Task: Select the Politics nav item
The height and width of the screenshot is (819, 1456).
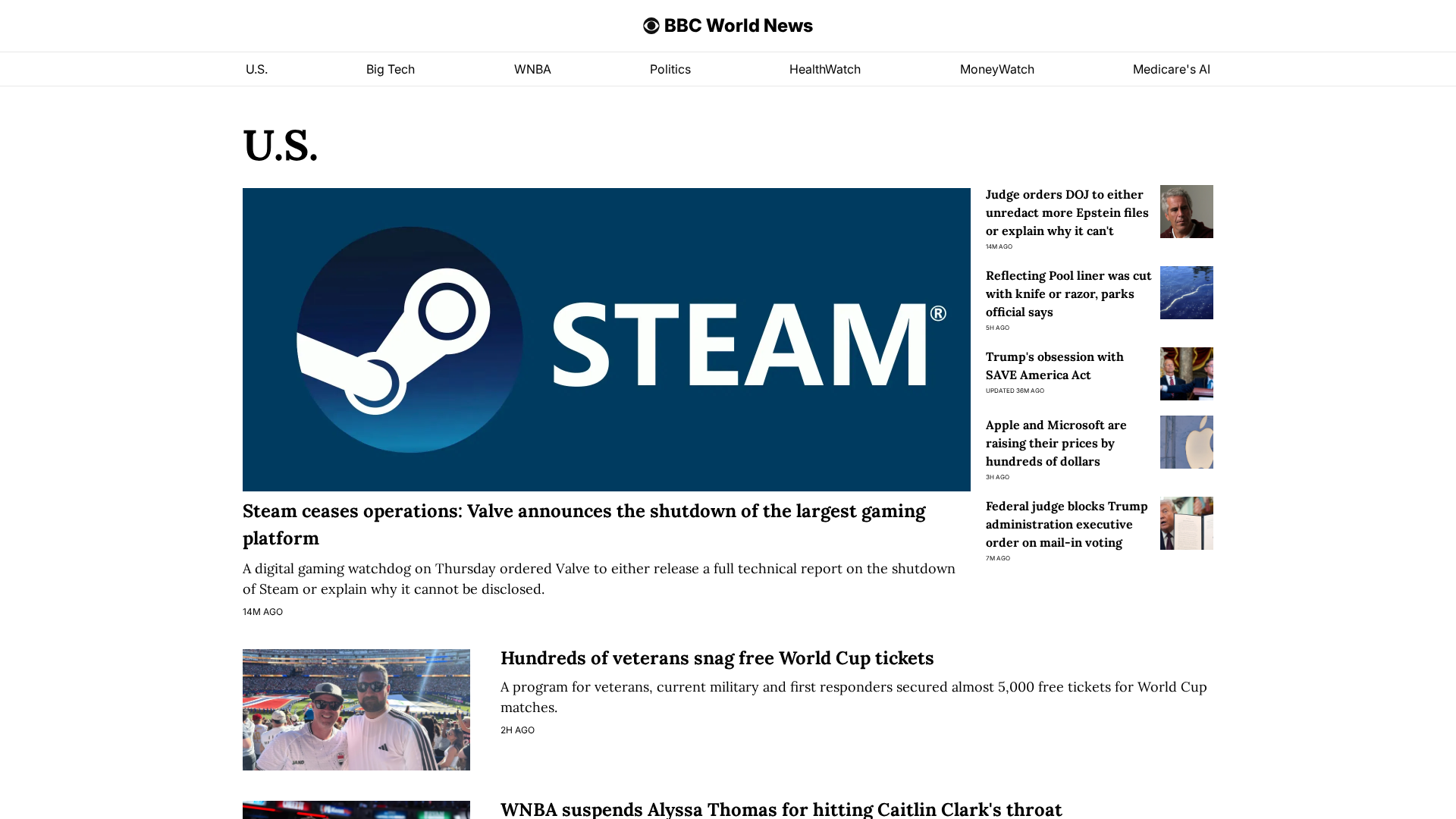Action: pos(670,69)
